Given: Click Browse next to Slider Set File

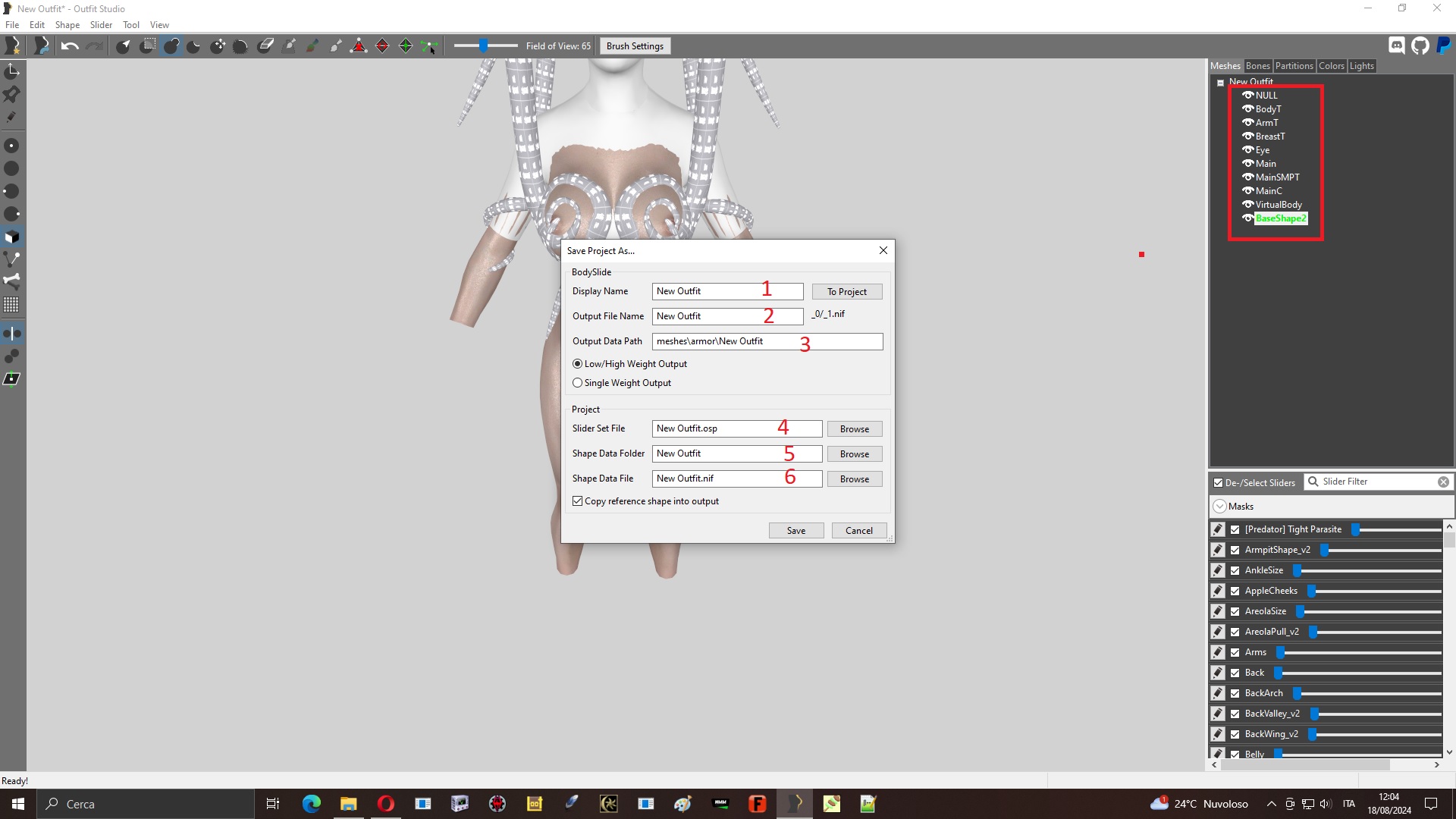Looking at the screenshot, I should (855, 429).
